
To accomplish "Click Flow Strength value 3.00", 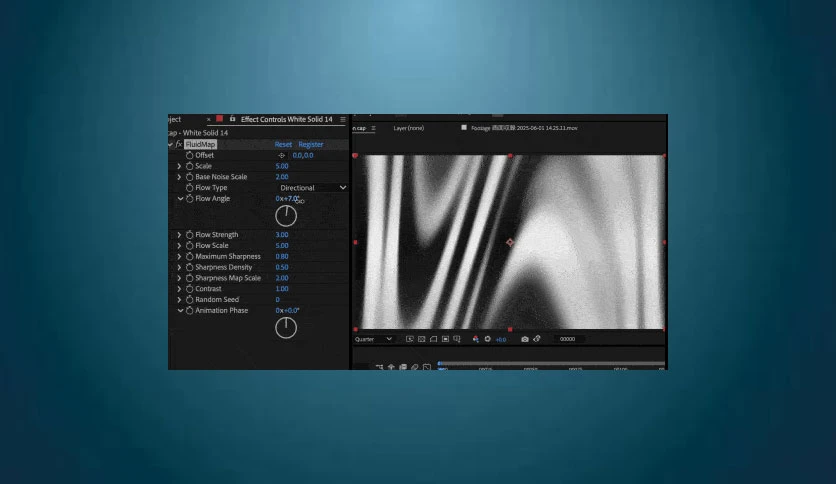I will [x=282, y=235].
